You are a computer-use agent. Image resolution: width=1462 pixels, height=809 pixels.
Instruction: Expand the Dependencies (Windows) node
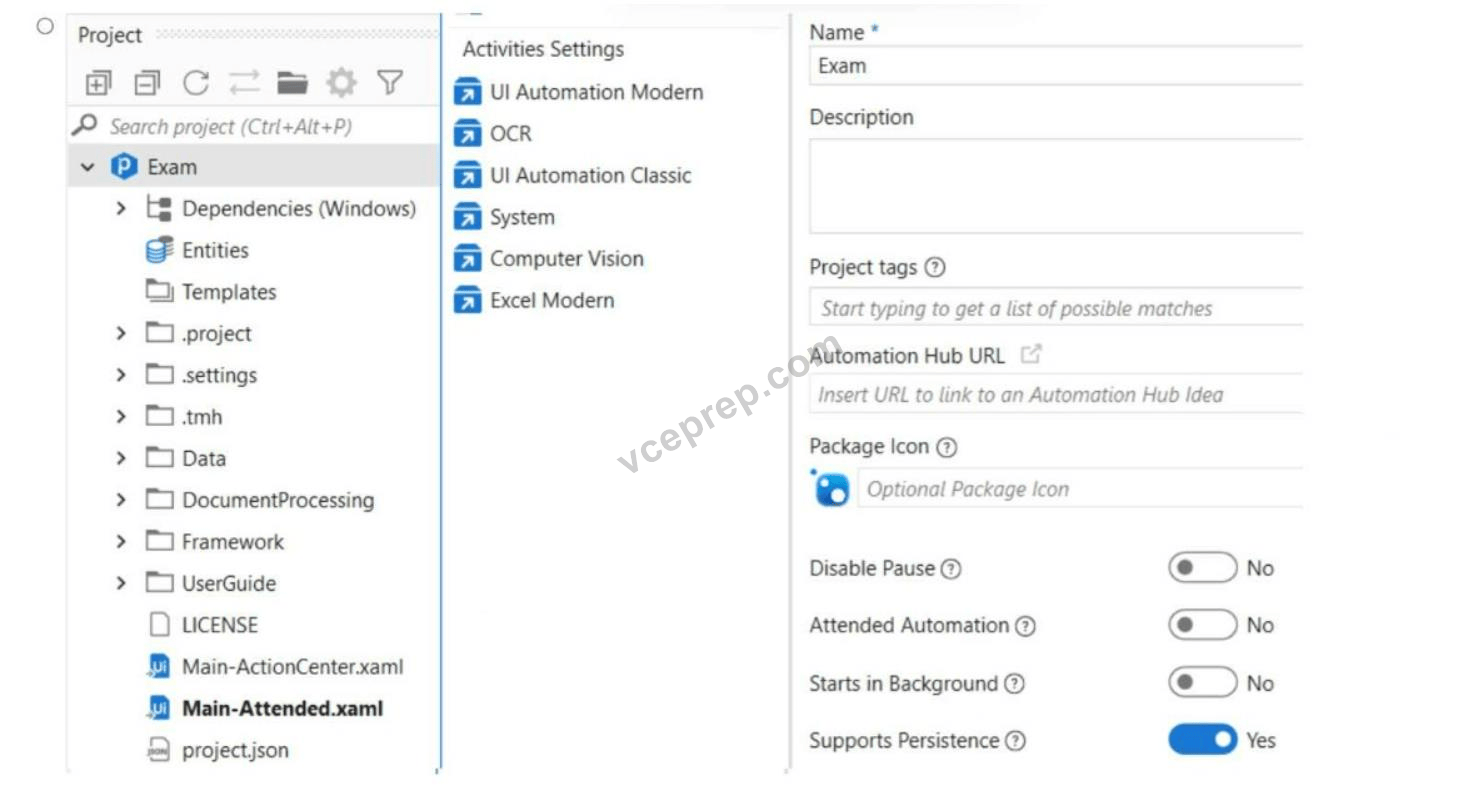tap(121, 208)
